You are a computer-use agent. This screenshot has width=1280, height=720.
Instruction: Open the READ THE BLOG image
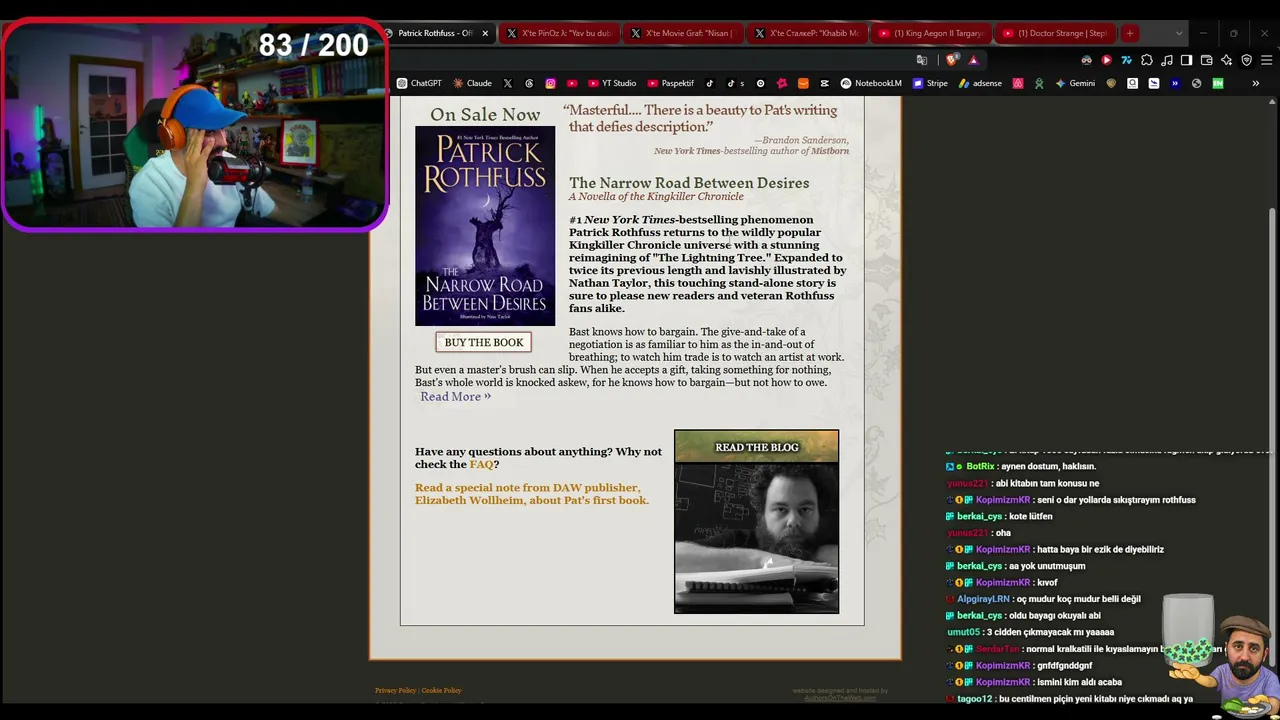pyautogui.click(x=756, y=521)
